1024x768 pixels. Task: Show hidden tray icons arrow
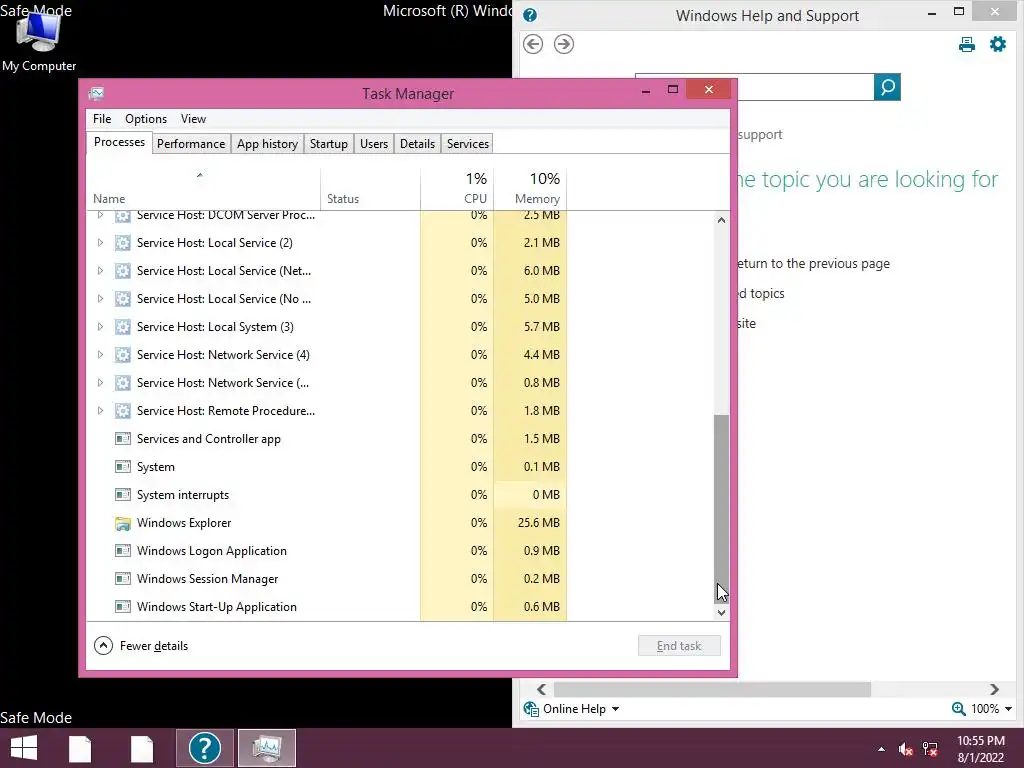pos(882,749)
